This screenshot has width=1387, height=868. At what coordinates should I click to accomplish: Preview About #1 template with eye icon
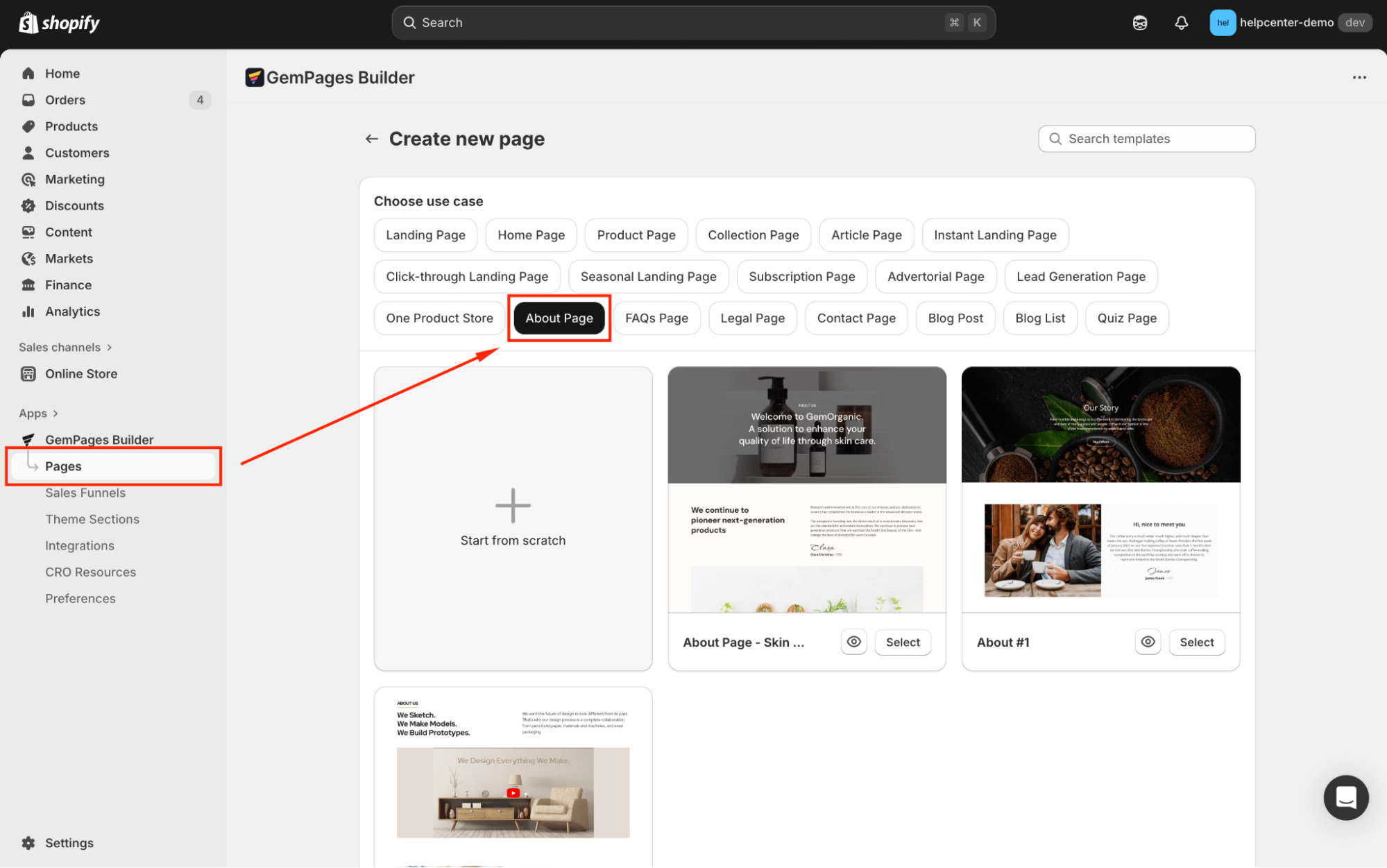point(1148,642)
